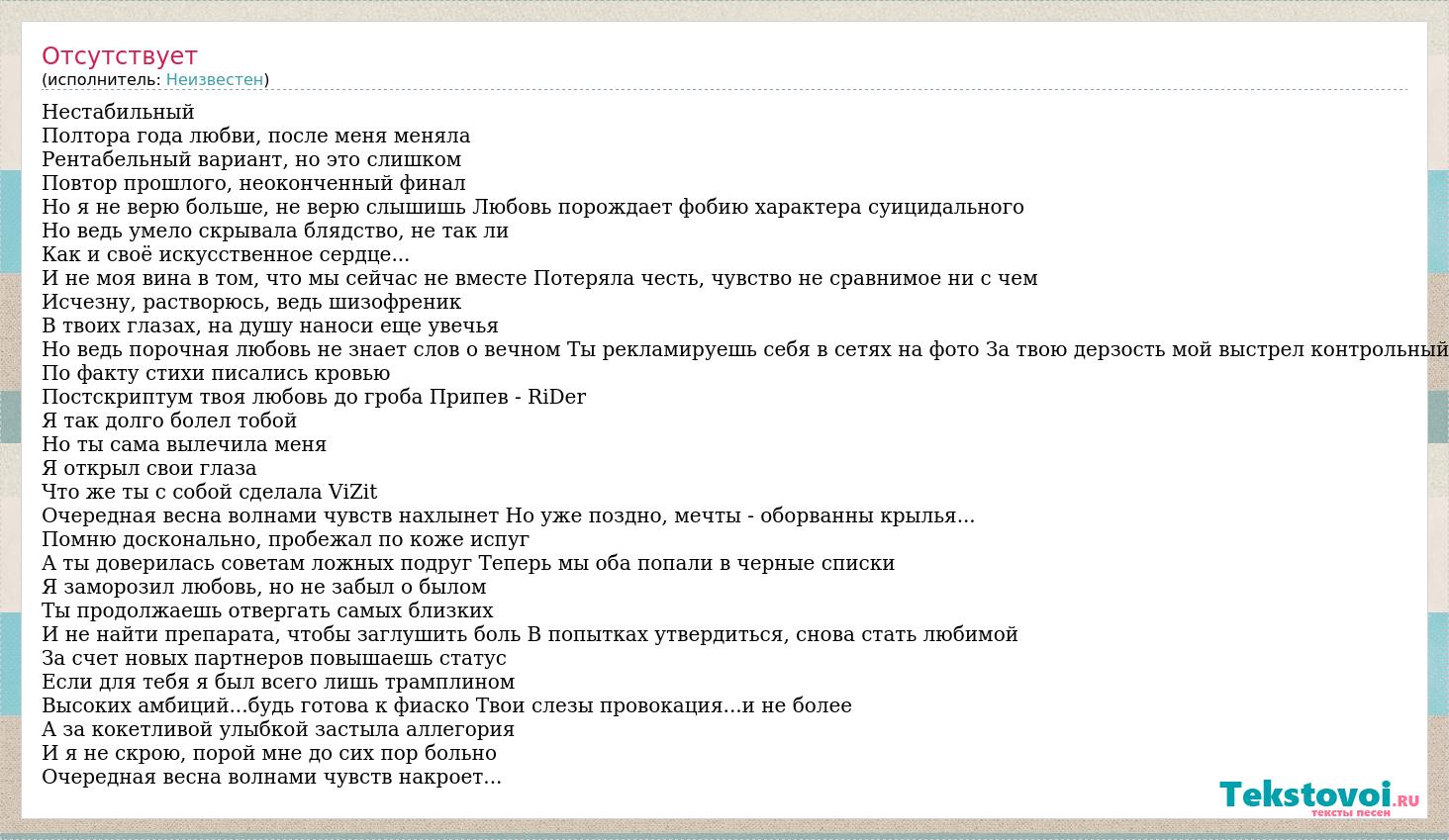
Task: Click the label (исполнитель:
Action: point(101,79)
